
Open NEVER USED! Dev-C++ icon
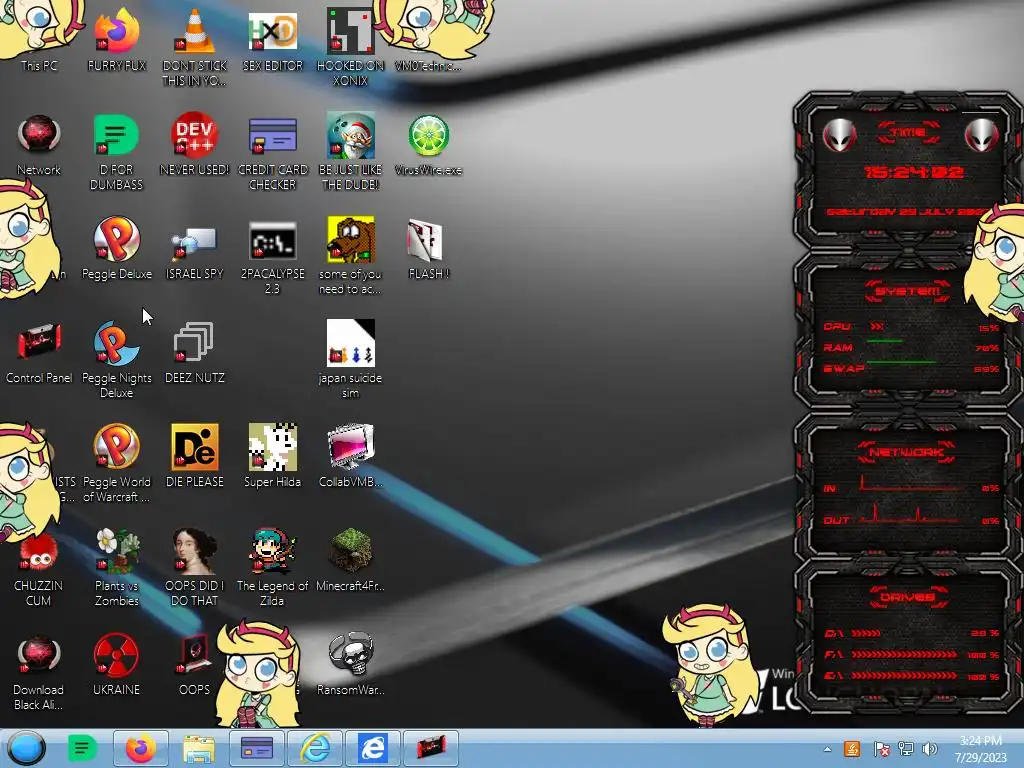(194, 144)
